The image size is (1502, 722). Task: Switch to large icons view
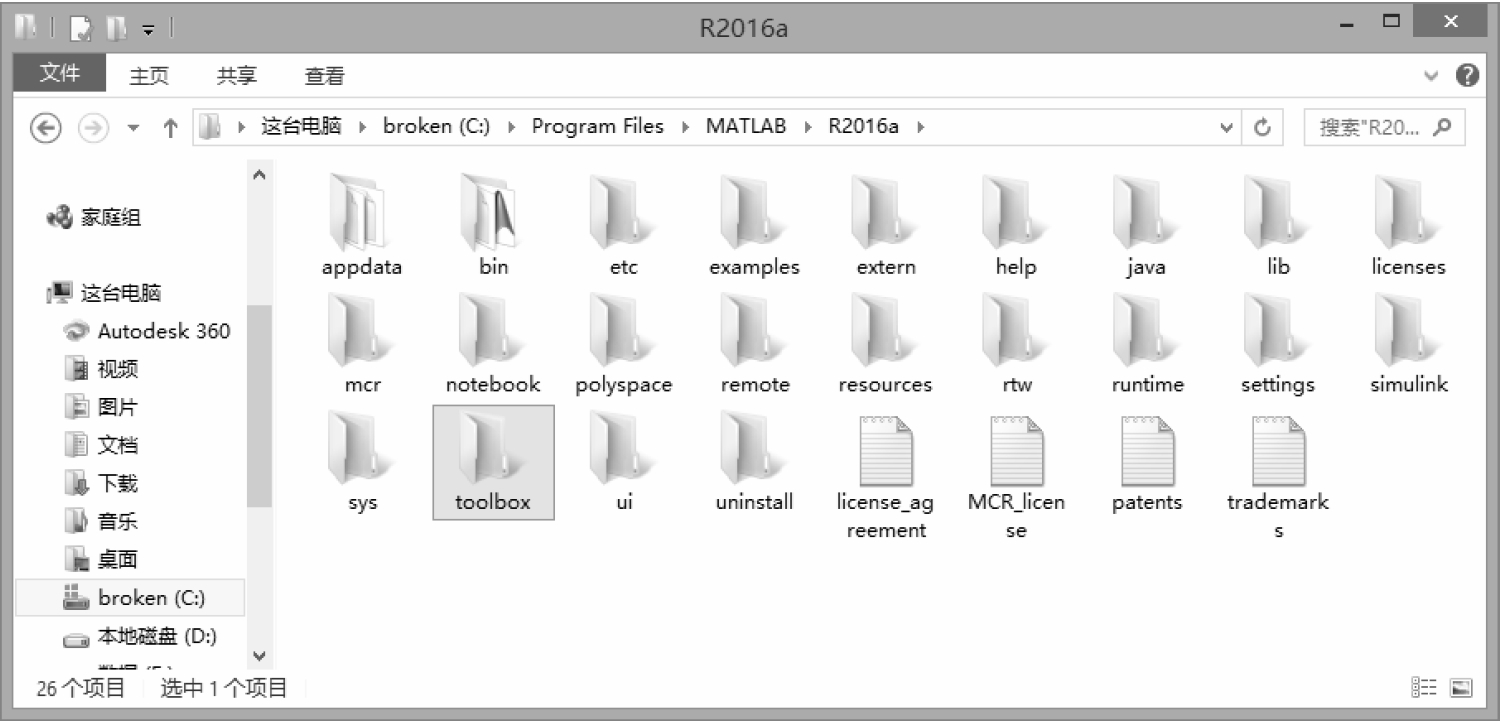1461,687
